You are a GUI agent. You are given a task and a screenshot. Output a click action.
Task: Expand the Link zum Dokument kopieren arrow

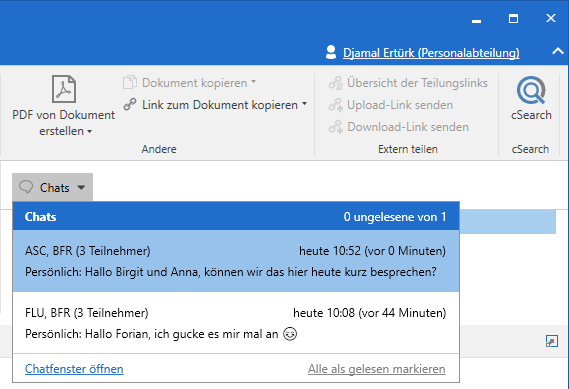[x=304, y=104]
